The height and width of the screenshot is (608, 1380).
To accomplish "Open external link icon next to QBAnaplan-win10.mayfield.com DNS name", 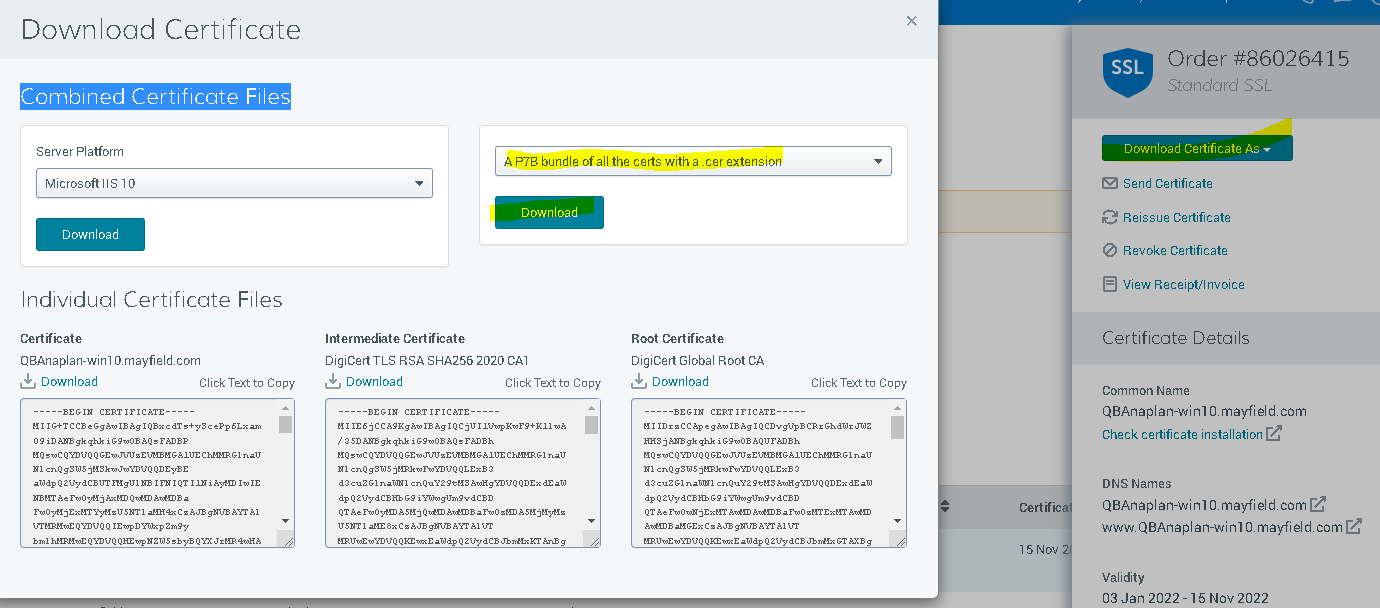I will [x=1318, y=505].
